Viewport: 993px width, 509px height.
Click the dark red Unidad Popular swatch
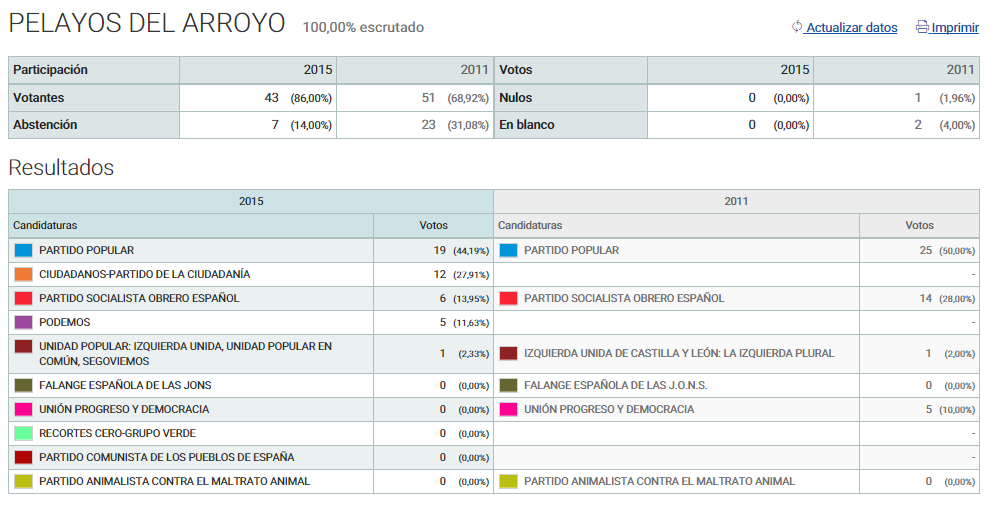click(x=23, y=346)
